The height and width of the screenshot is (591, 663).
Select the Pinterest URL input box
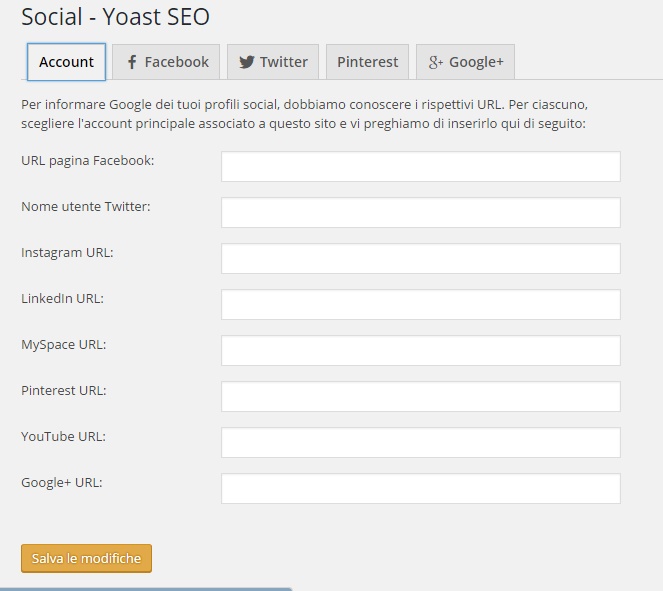[x=421, y=397]
